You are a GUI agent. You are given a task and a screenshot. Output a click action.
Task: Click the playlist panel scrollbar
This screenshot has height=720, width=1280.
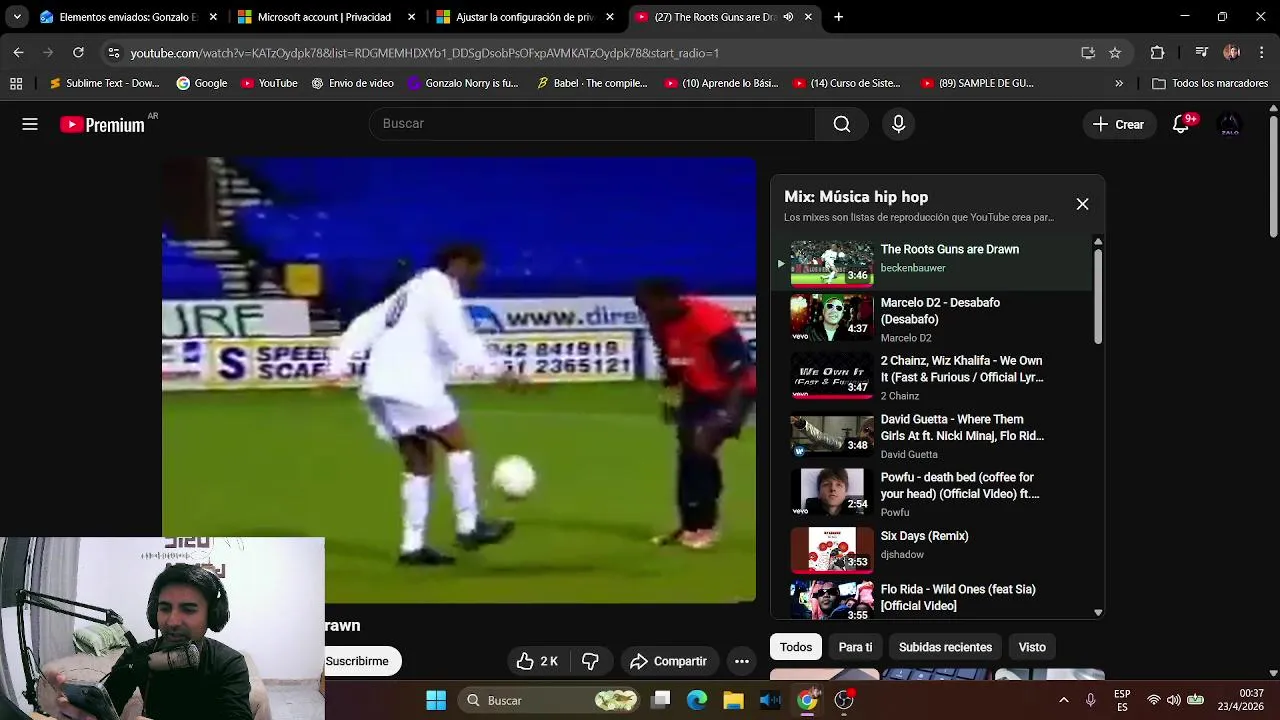pyautogui.click(x=1098, y=296)
